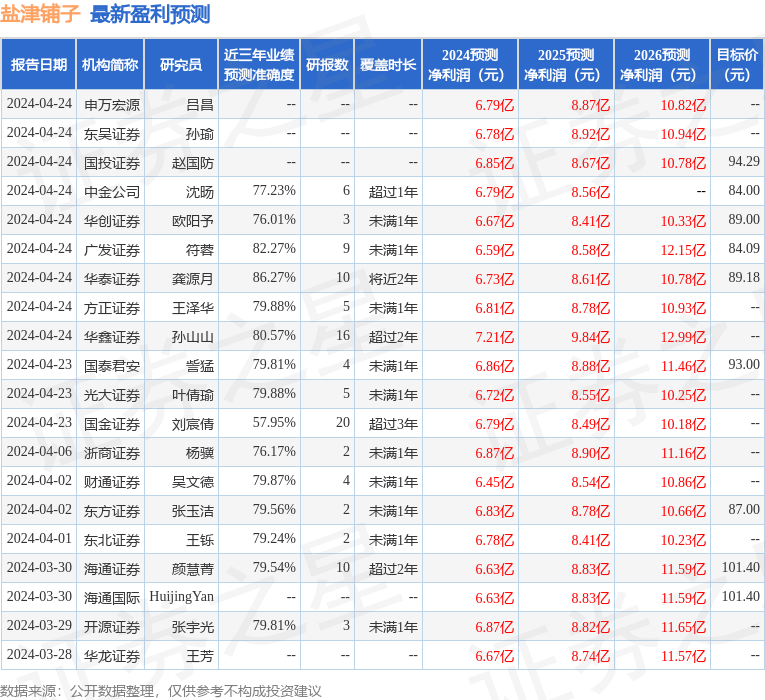Image resolution: width=765 pixels, height=700 pixels.
Task: Click the 7.21亿 2024 forecast value
Action: pos(495,337)
